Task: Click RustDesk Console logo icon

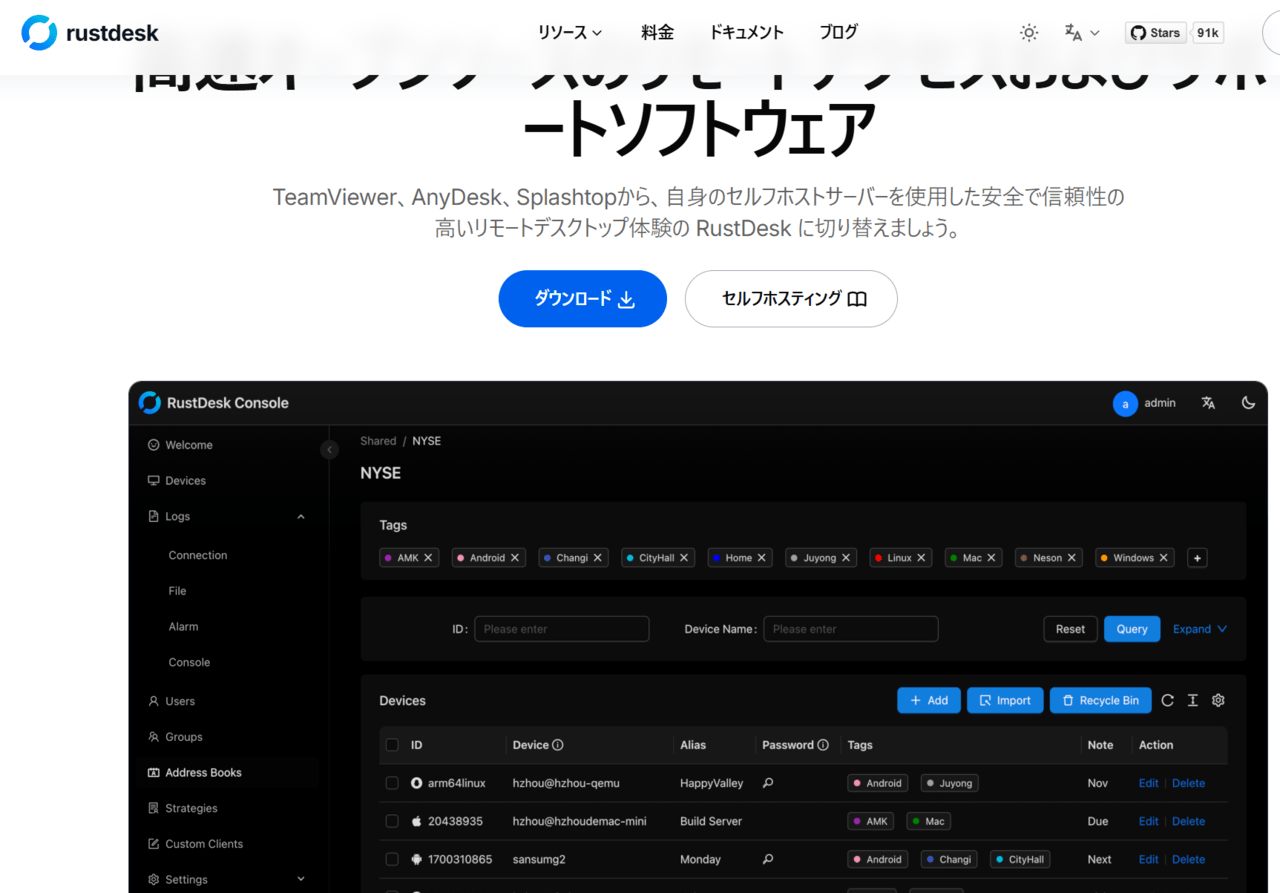Action: tap(150, 402)
